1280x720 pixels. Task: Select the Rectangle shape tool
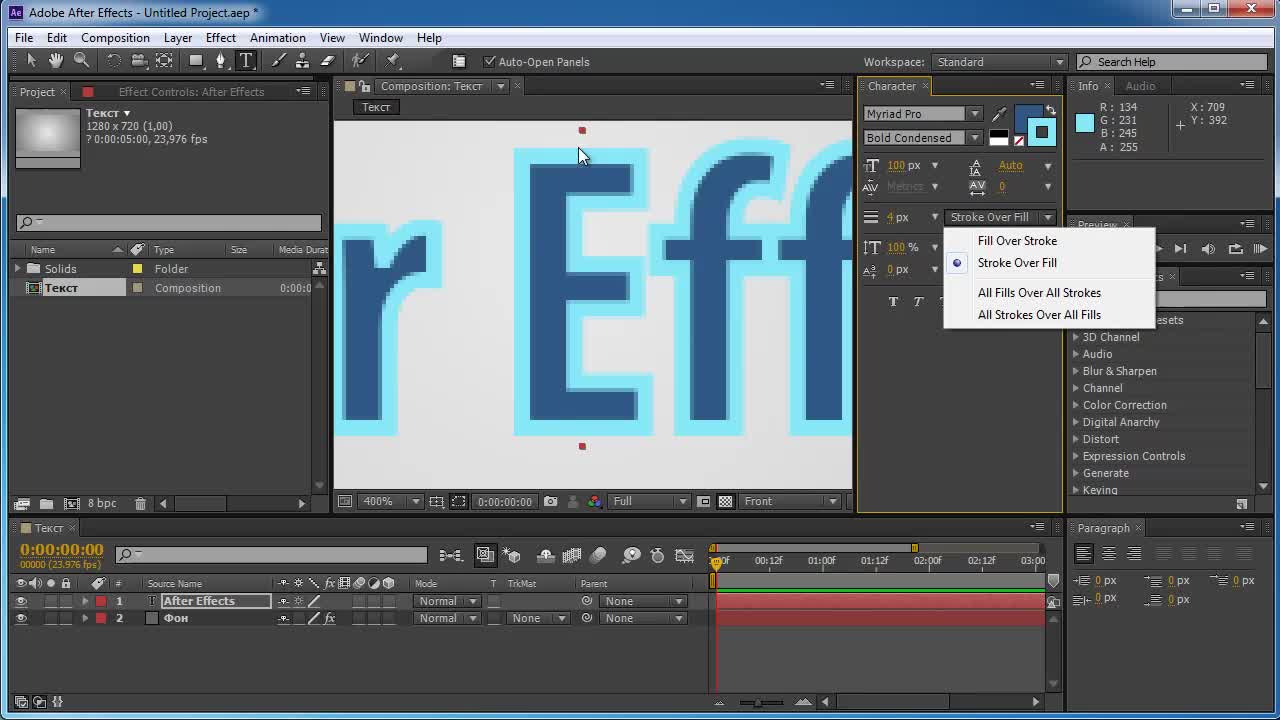196,61
